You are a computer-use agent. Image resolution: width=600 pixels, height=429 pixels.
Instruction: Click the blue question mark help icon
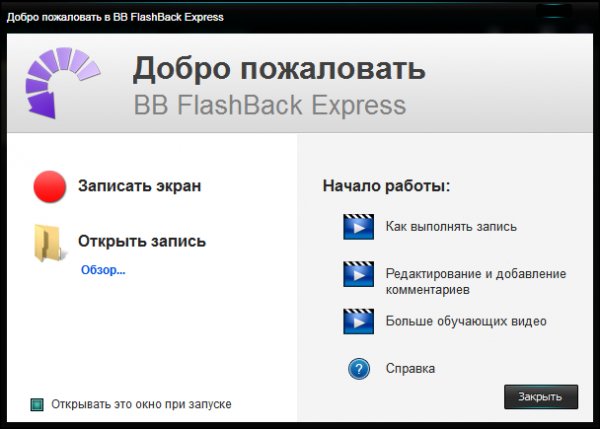click(x=359, y=369)
